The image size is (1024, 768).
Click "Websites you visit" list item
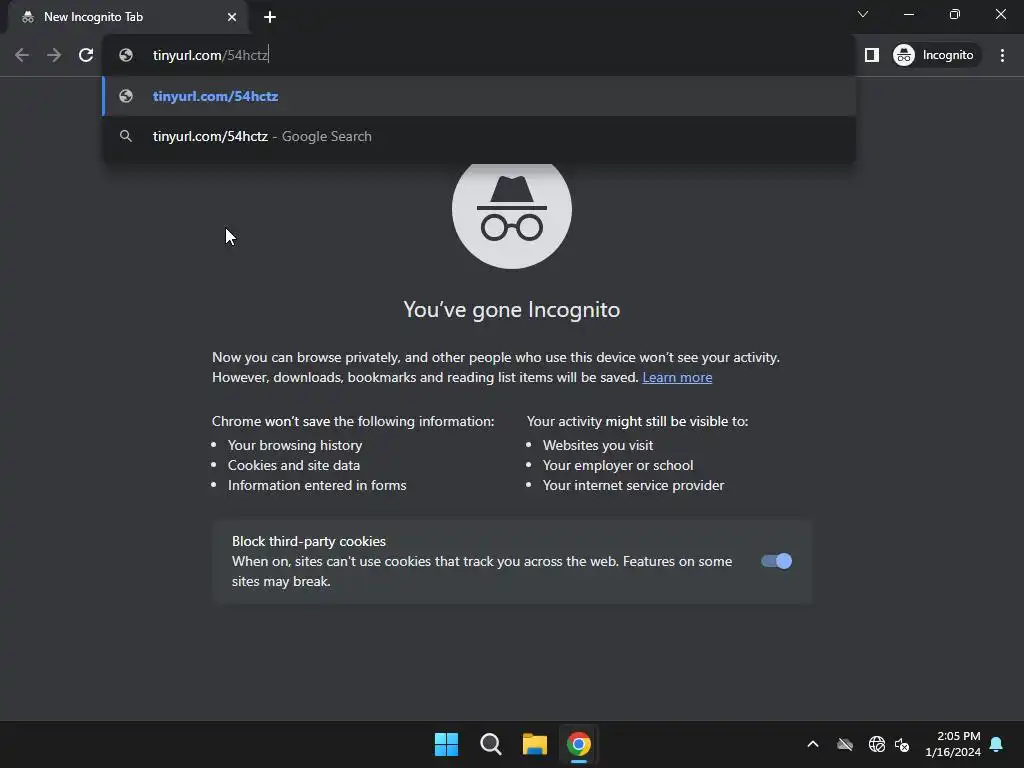598,445
